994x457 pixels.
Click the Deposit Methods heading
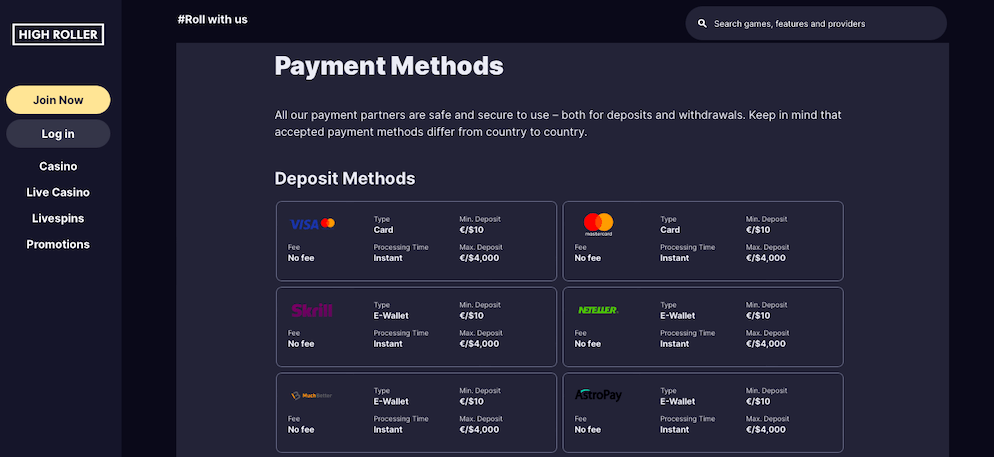click(x=345, y=179)
